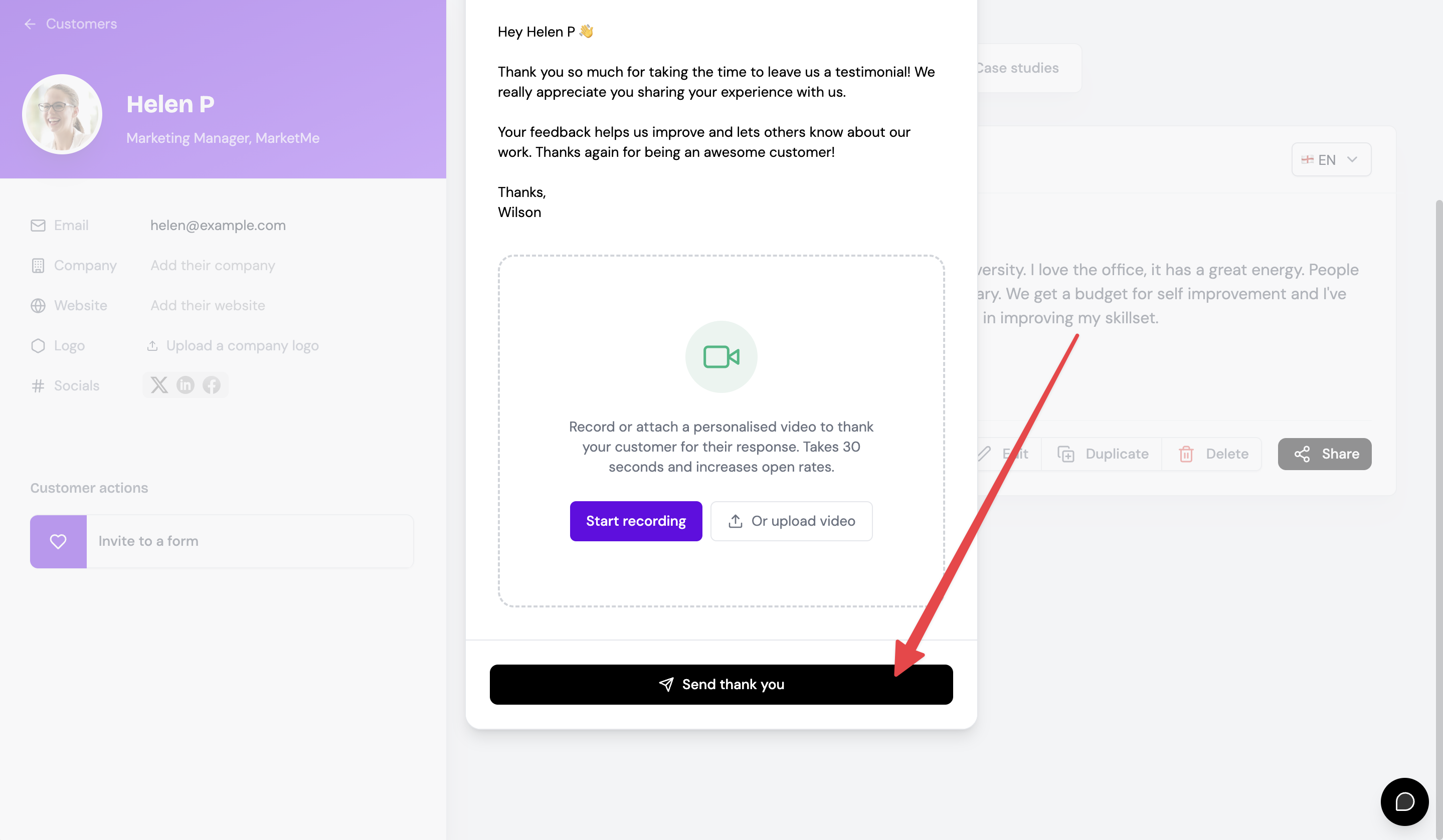This screenshot has height=840, width=1443.
Task: Open the X (Twitter) social icon
Action: 159,385
